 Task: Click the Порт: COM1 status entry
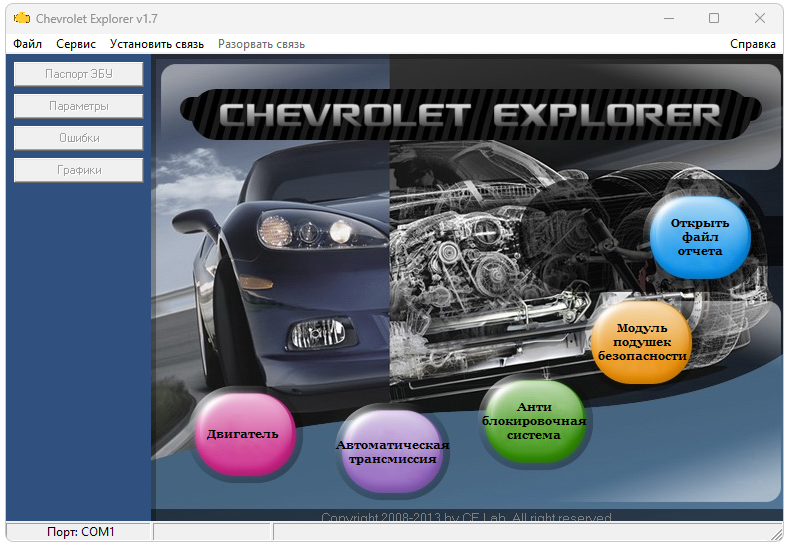(79, 531)
